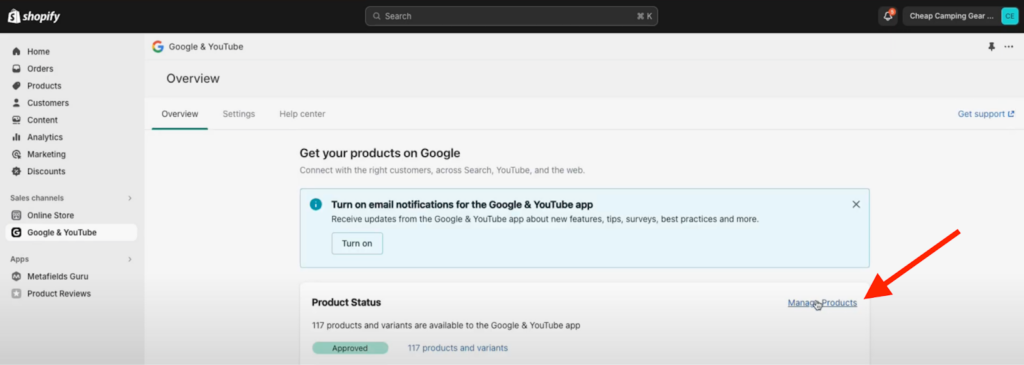
Task: Click the search magnifier icon
Action: 377,16
